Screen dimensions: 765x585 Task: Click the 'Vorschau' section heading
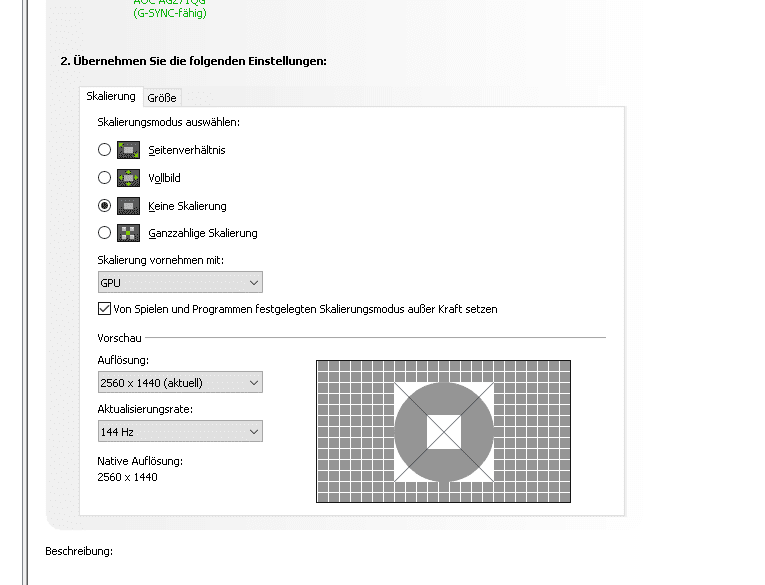coord(120,338)
